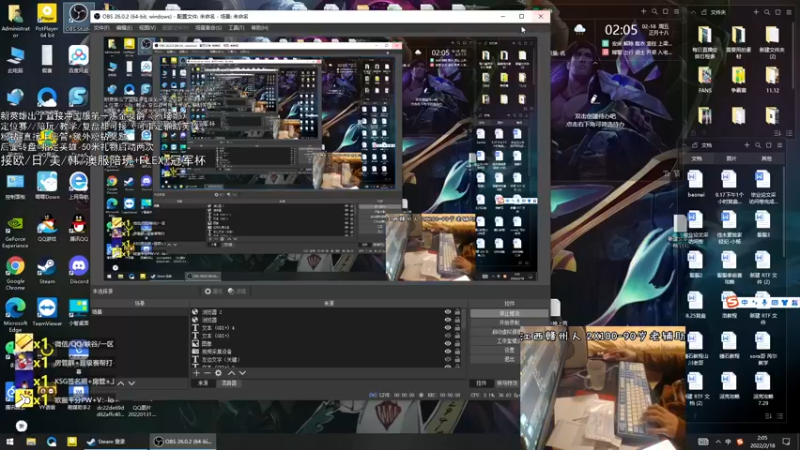
Task: Collapse the 文件夹 widget with its chevron
Action: (x=693, y=12)
